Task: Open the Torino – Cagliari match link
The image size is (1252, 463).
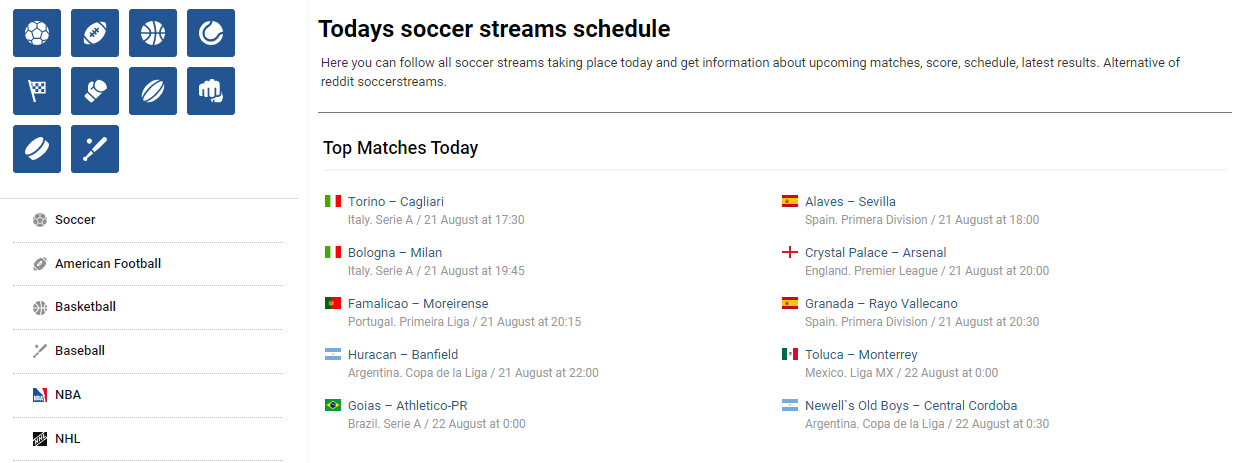Action: point(396,202)
